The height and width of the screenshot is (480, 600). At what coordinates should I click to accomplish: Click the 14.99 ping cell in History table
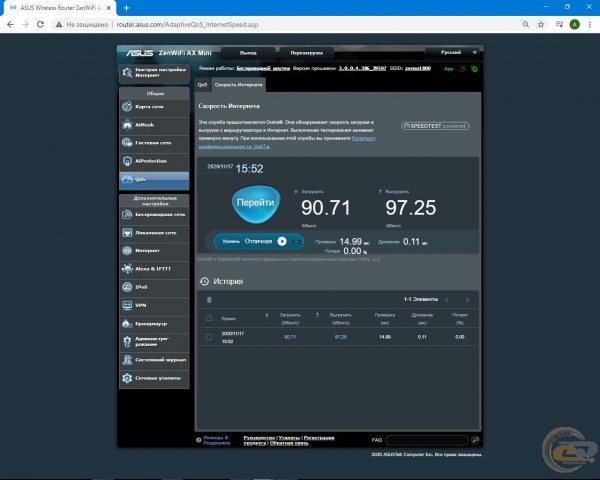[x=385, y=337]
